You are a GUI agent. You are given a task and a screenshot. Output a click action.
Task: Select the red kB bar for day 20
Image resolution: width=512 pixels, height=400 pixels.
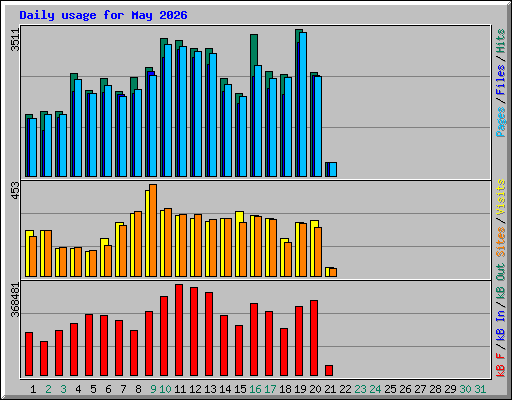(314, 338)
